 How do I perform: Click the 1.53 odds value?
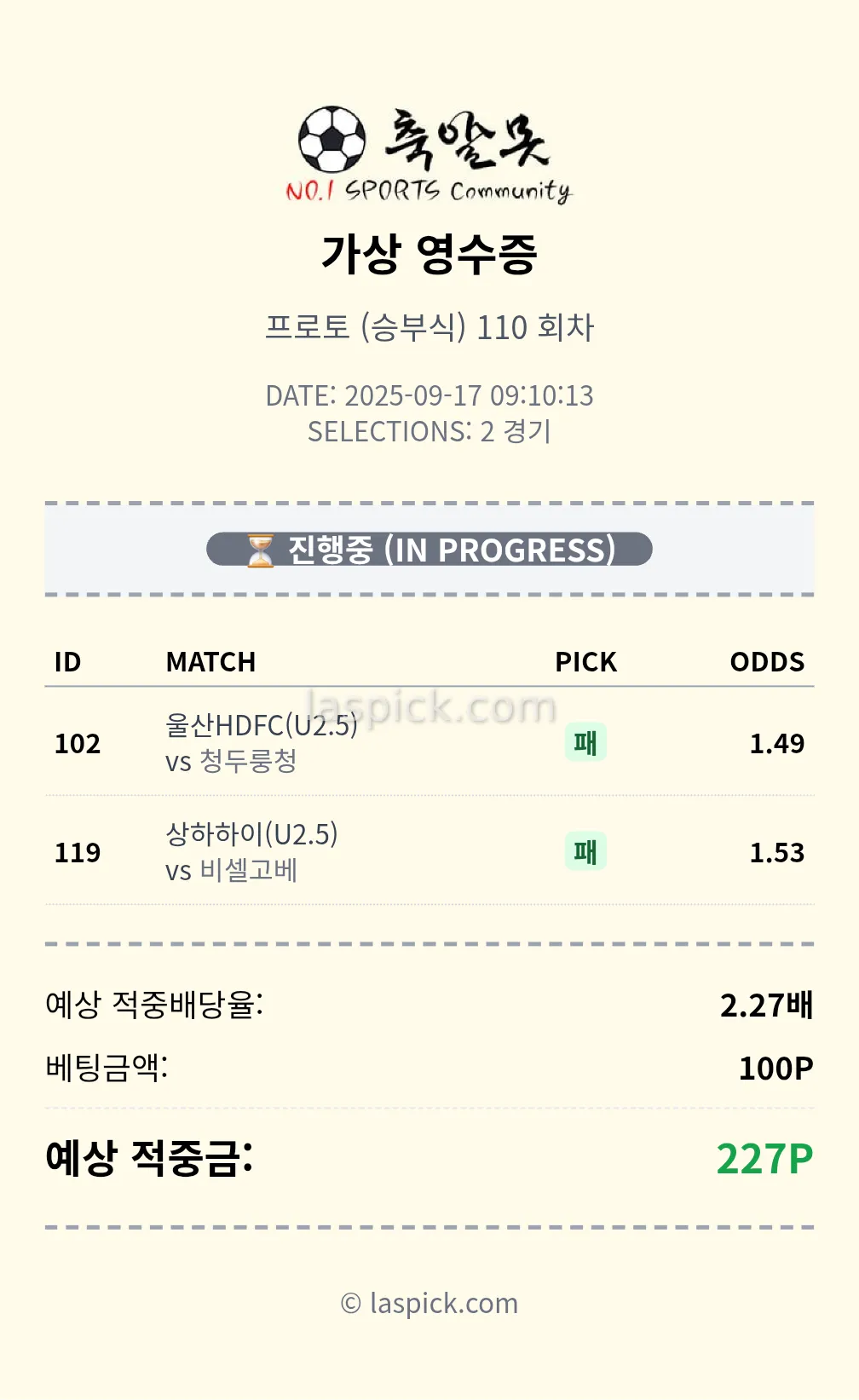[x=776, y=853]
